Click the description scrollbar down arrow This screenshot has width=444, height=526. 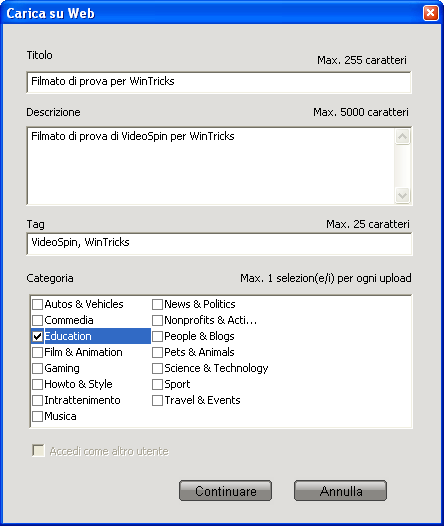(402, 195)
